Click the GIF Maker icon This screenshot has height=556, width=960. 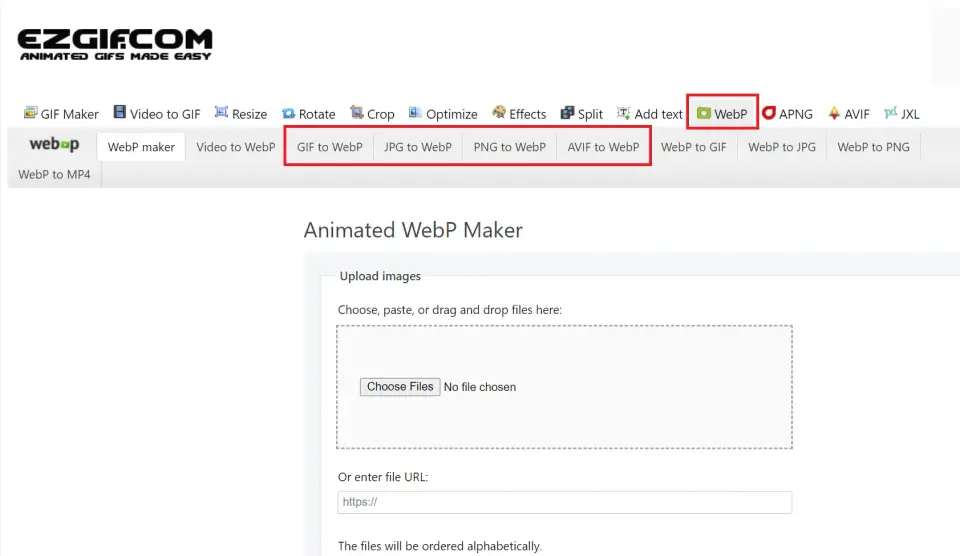(x=30, y=113)
